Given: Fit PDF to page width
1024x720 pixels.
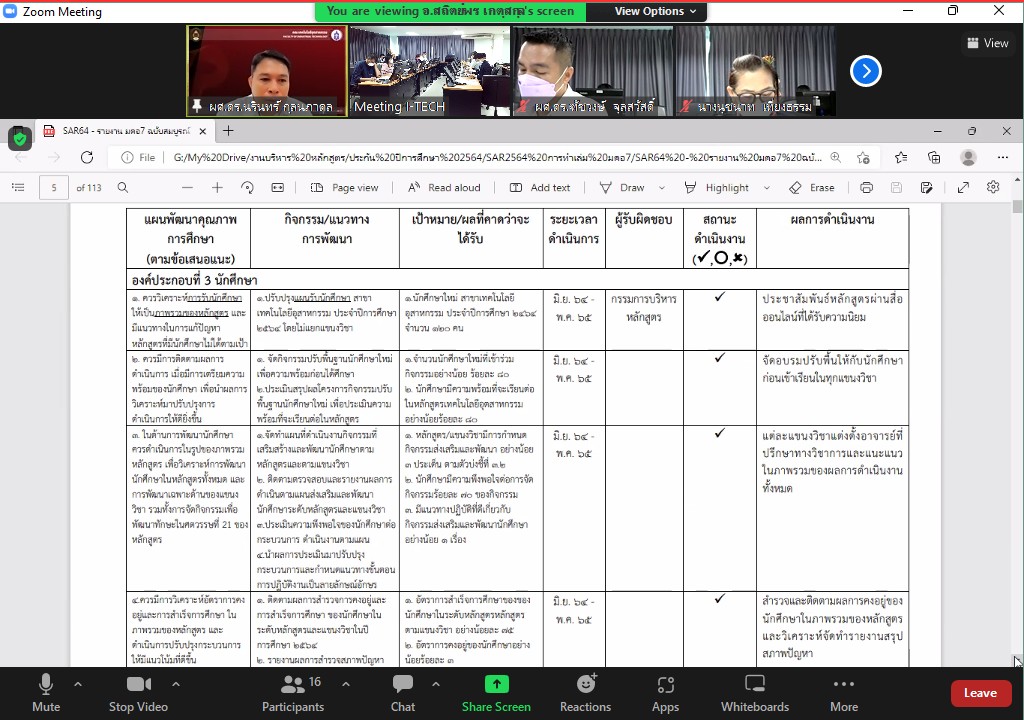Looking at the screenshot, I should coord(278,188).
